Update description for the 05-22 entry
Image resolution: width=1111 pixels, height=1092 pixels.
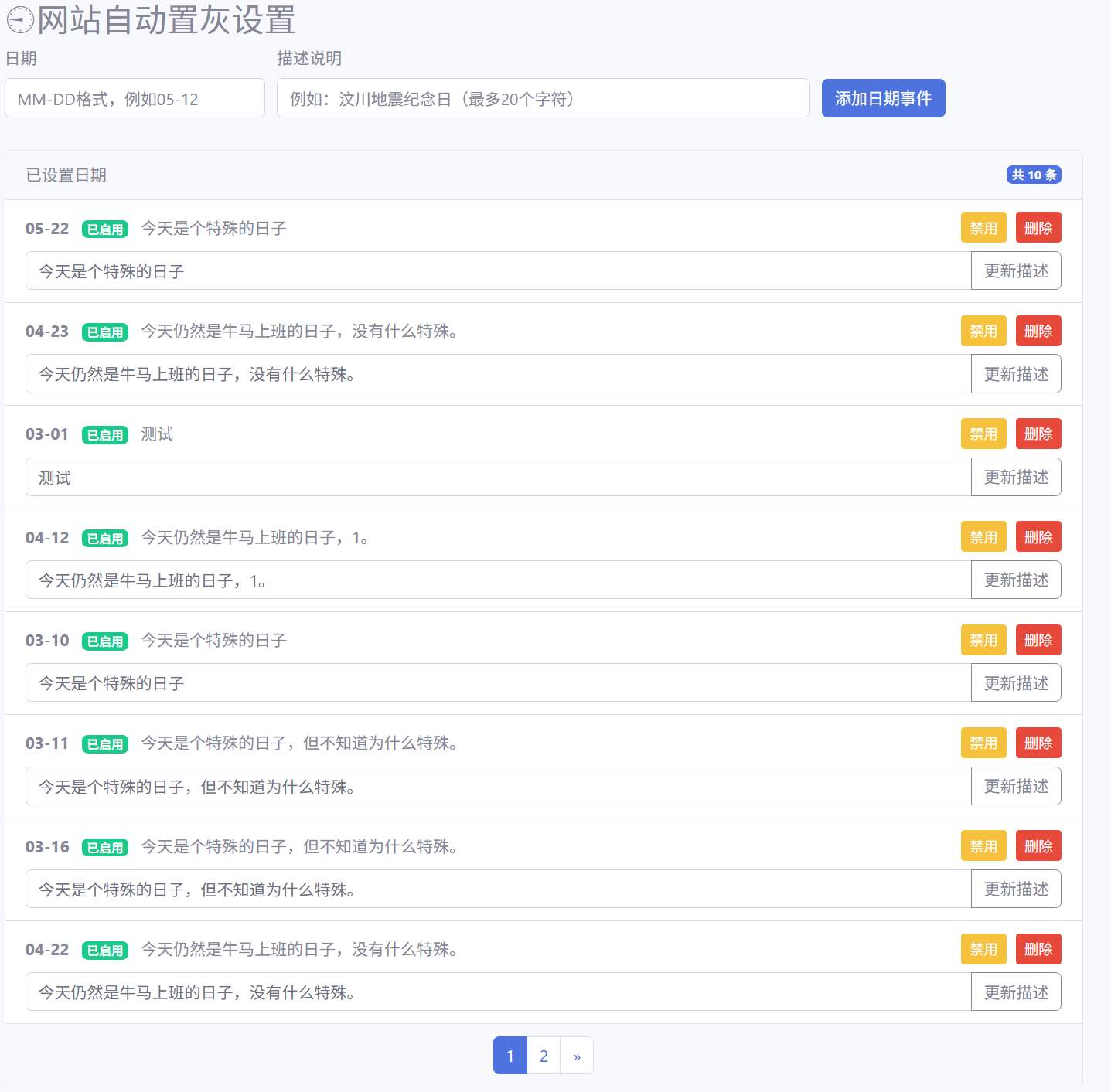1015,271
